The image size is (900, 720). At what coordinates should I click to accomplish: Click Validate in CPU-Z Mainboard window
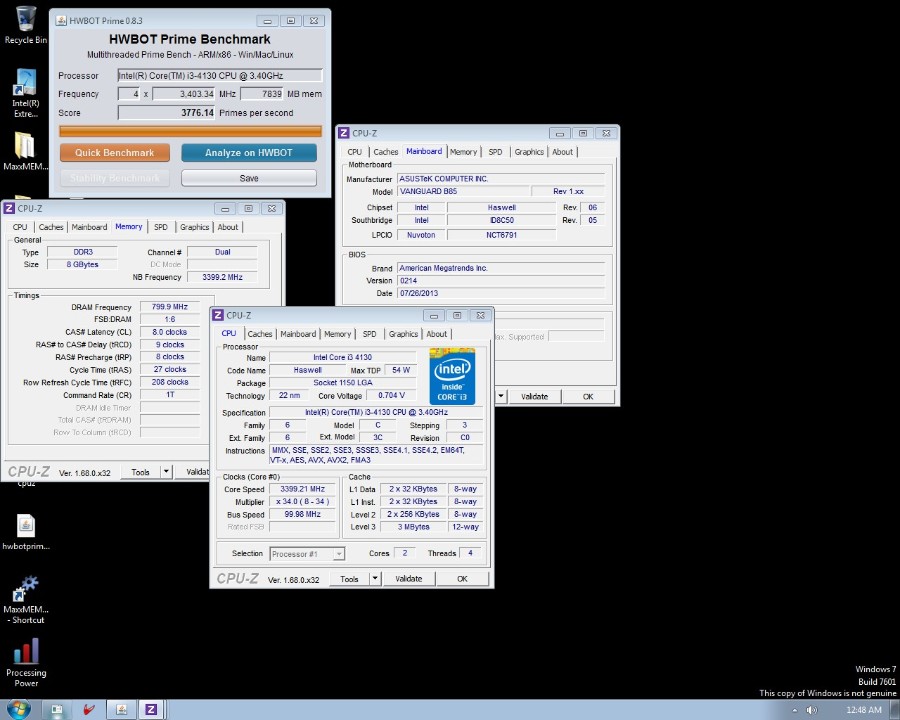(x=534, y=396)
